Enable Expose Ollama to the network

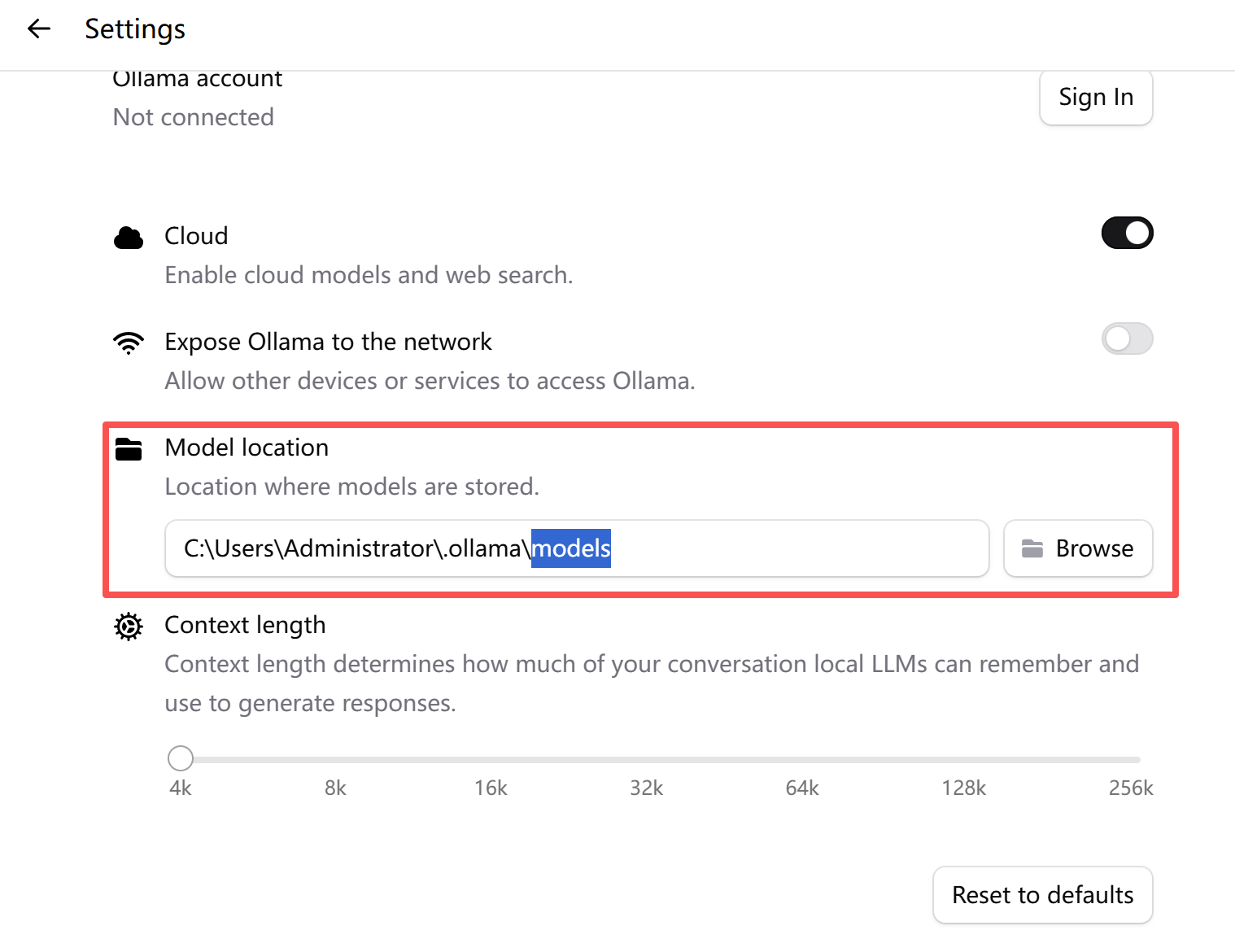1127,339
